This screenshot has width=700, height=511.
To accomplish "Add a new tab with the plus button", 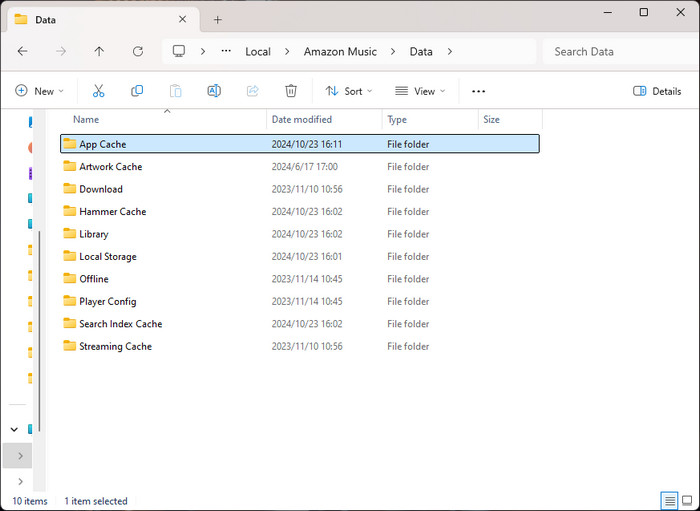I will (217, 20).
